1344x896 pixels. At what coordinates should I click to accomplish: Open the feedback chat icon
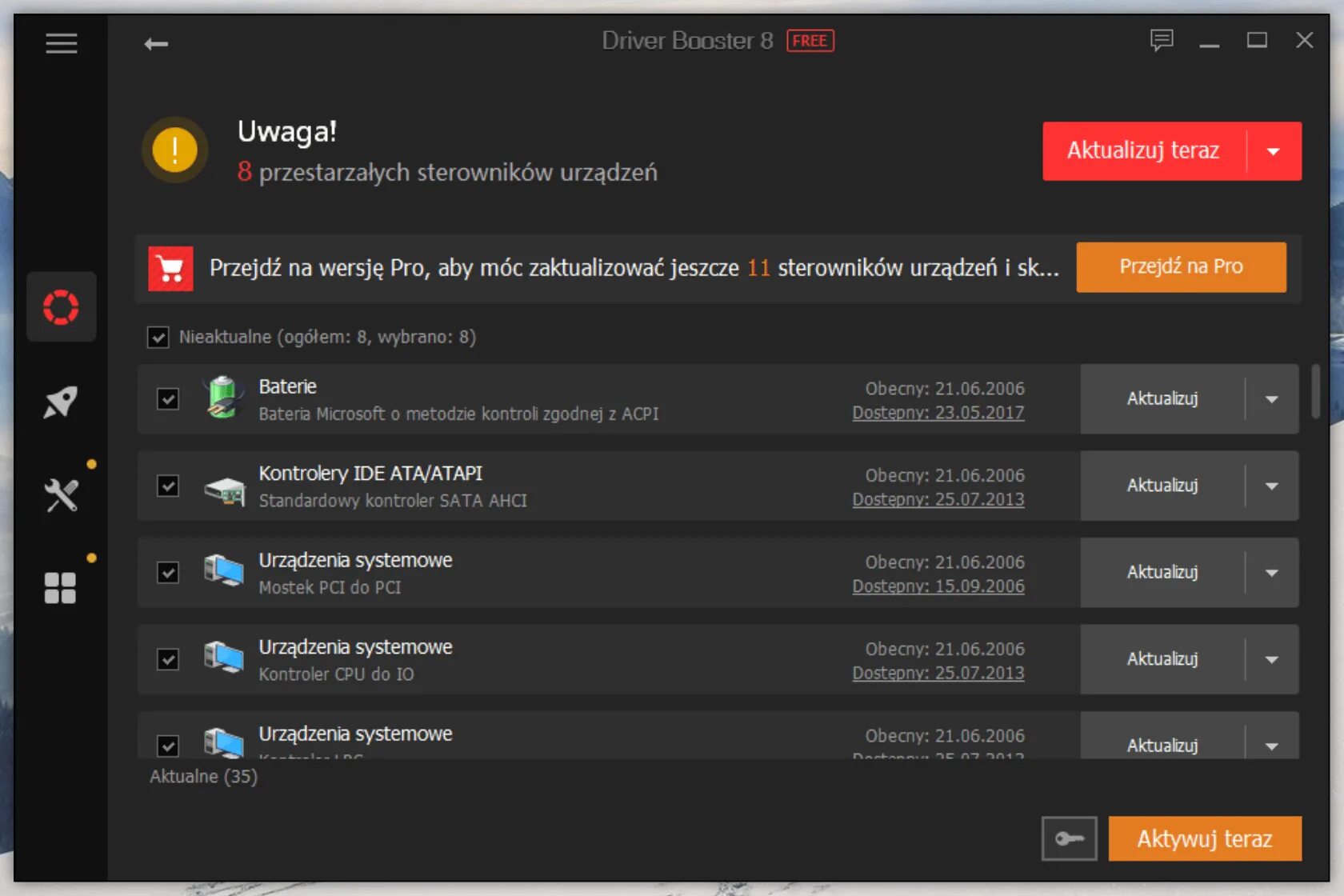[1162, 40]
